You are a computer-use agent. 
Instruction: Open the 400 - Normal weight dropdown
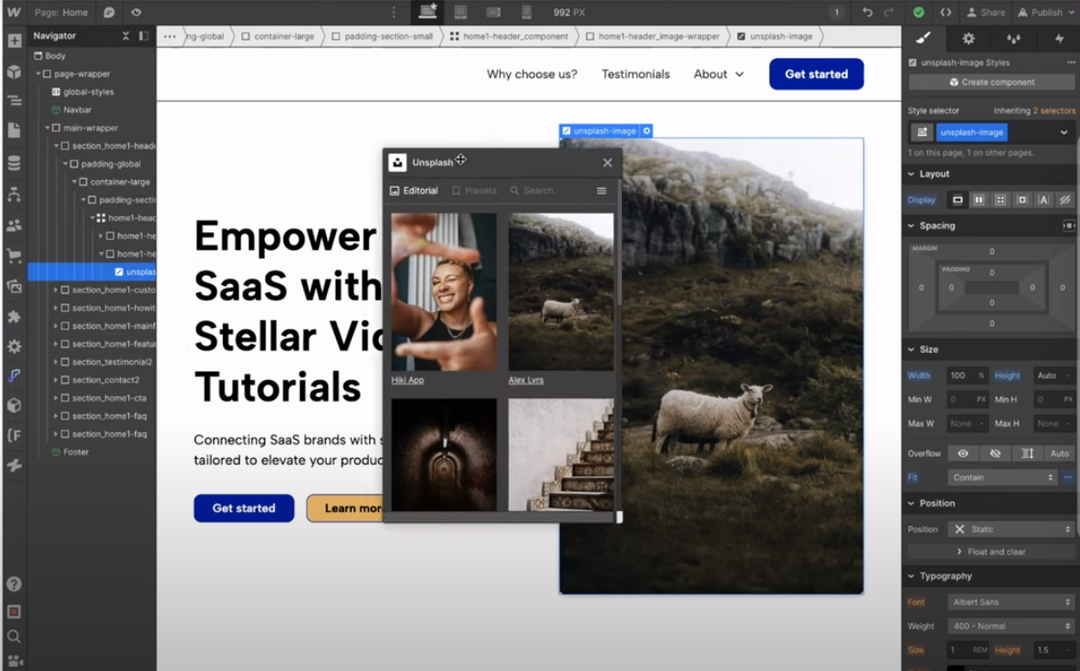pos(1011,626)
